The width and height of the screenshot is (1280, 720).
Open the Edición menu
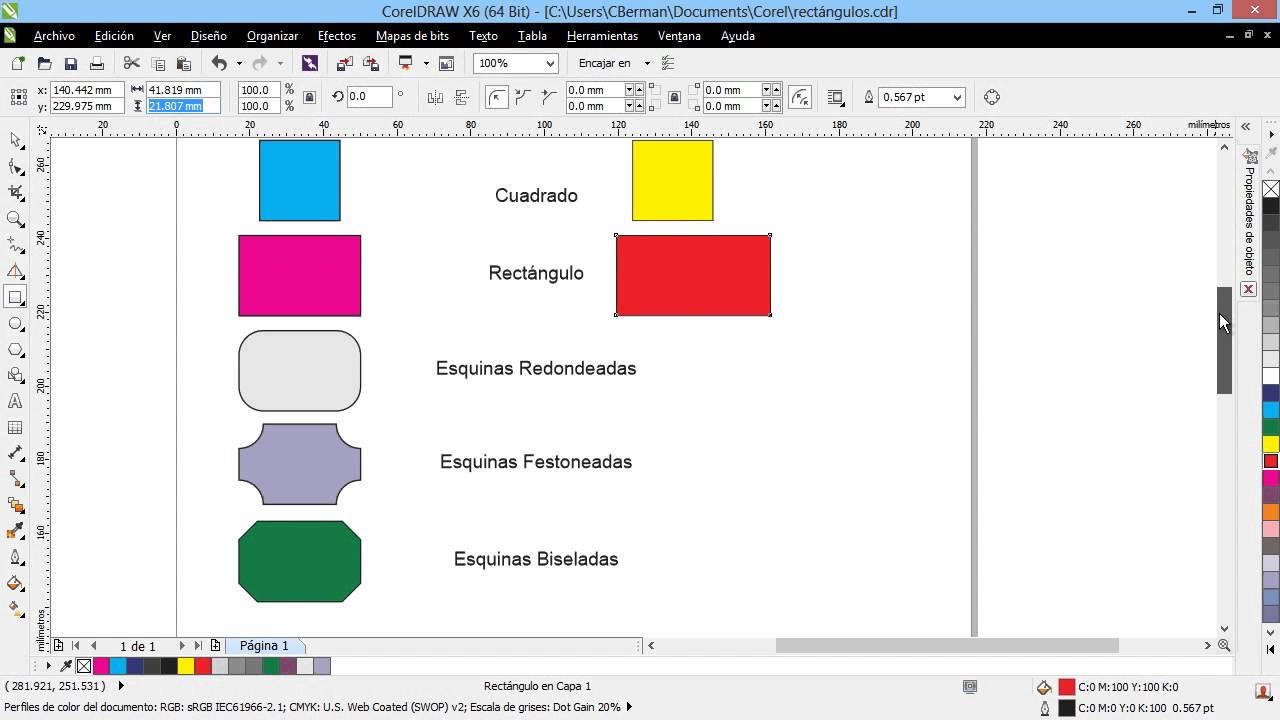tap(114, 36)
